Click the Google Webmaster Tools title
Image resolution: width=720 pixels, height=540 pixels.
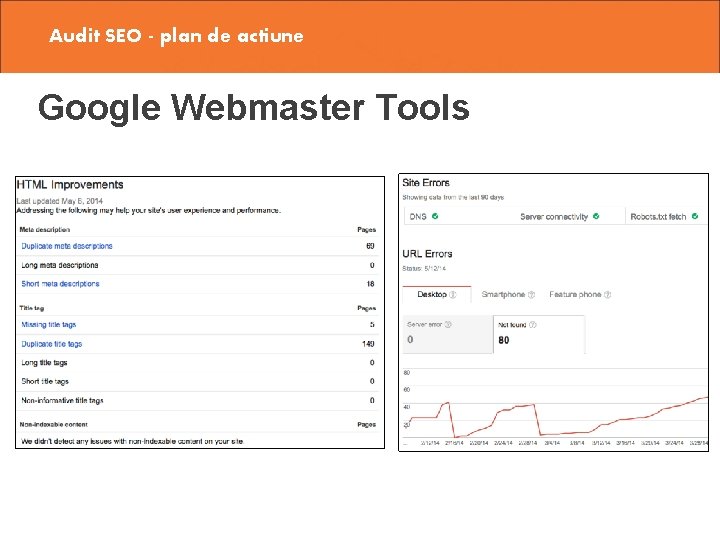[254, 107]
